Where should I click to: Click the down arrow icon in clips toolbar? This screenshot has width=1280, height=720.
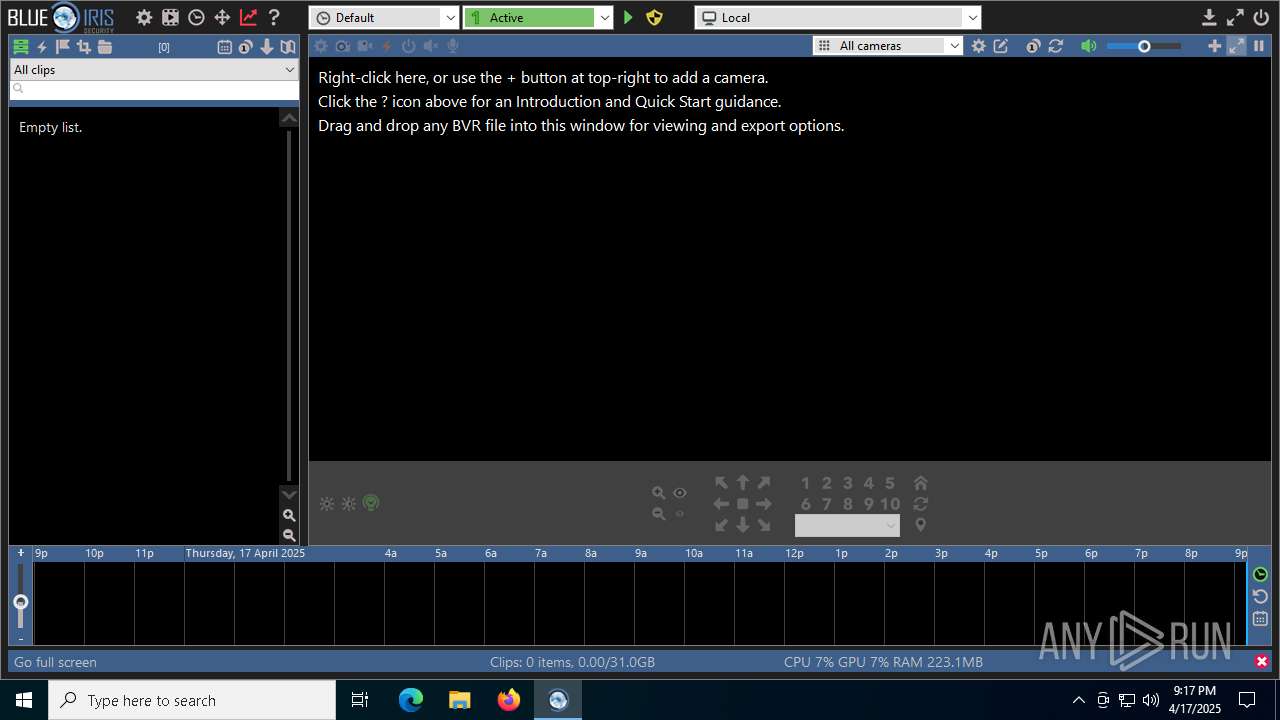point(267,47)
